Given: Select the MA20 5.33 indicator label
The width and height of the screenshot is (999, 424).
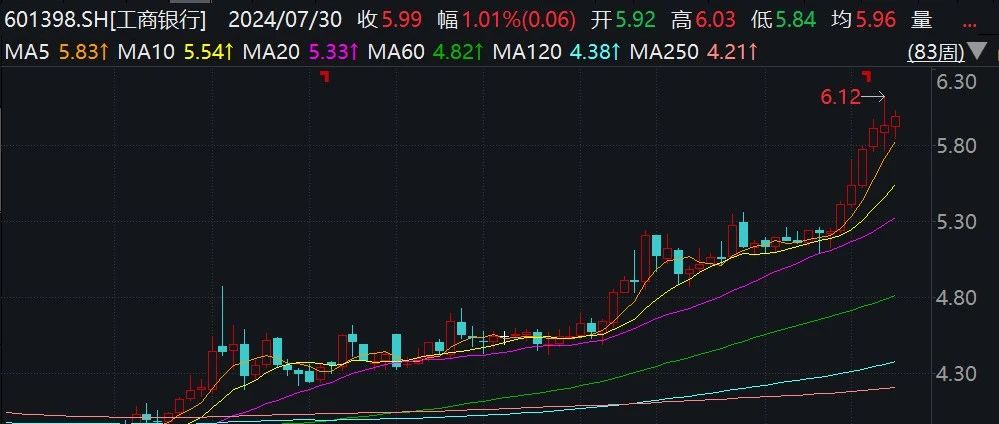Looking at the screenshot, I should pos(301,52).
